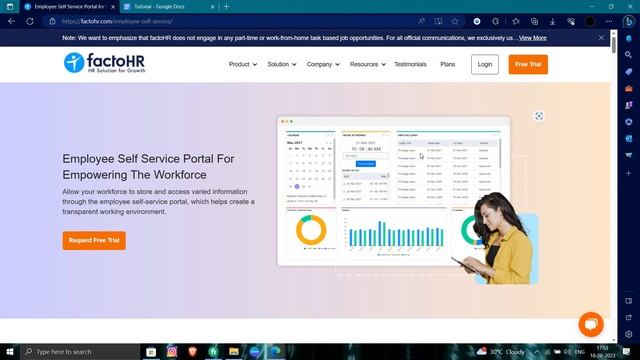Open the volume icon in the system tray
The image size is (640, 360).
tap(567, 351)
